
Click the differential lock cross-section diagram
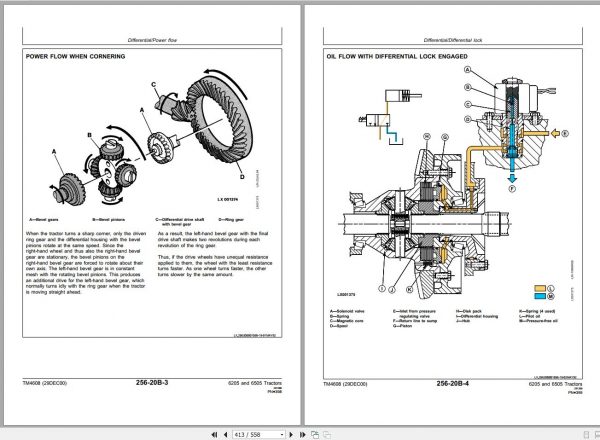click(425, 222)
